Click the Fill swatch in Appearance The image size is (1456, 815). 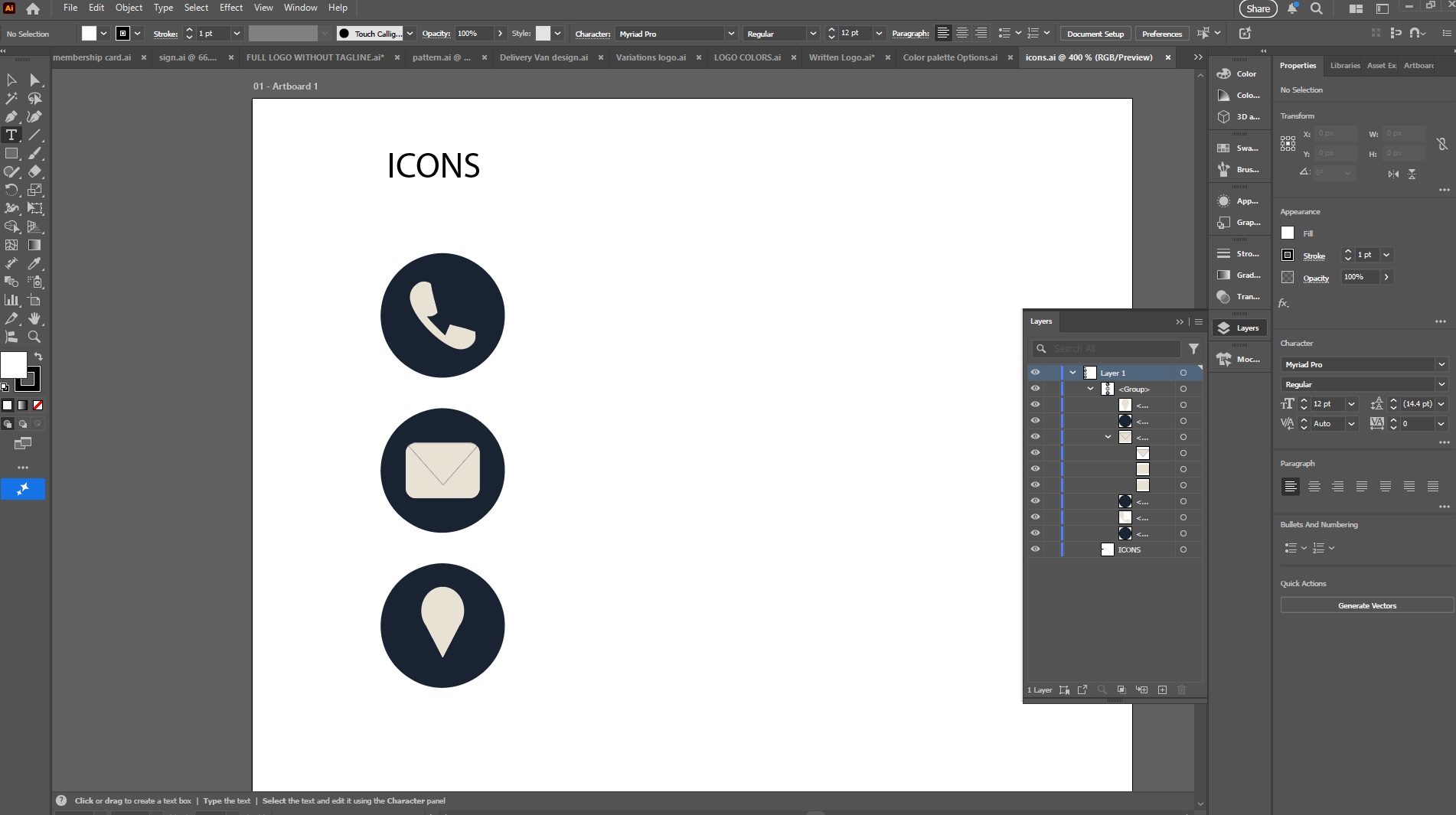(1288, 233)
